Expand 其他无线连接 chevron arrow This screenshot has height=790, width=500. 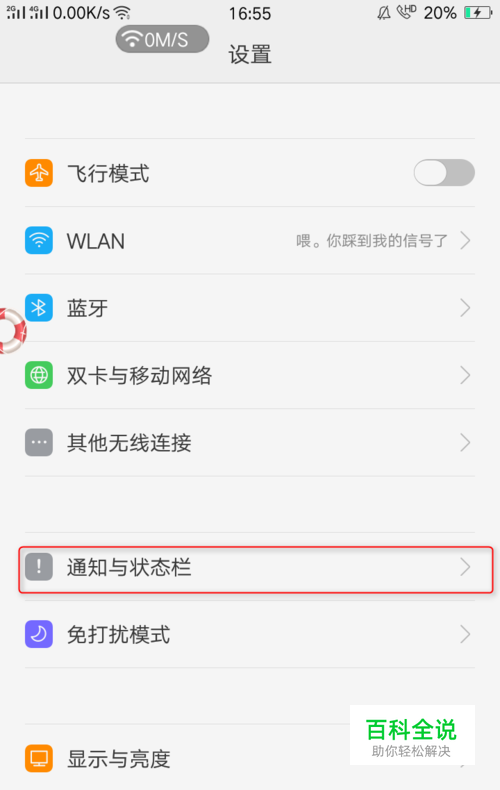coord(465,442)
